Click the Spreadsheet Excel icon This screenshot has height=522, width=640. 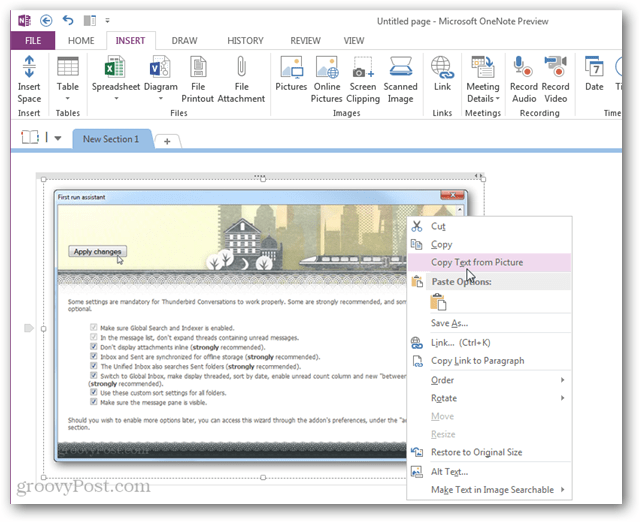pos(115,67)
